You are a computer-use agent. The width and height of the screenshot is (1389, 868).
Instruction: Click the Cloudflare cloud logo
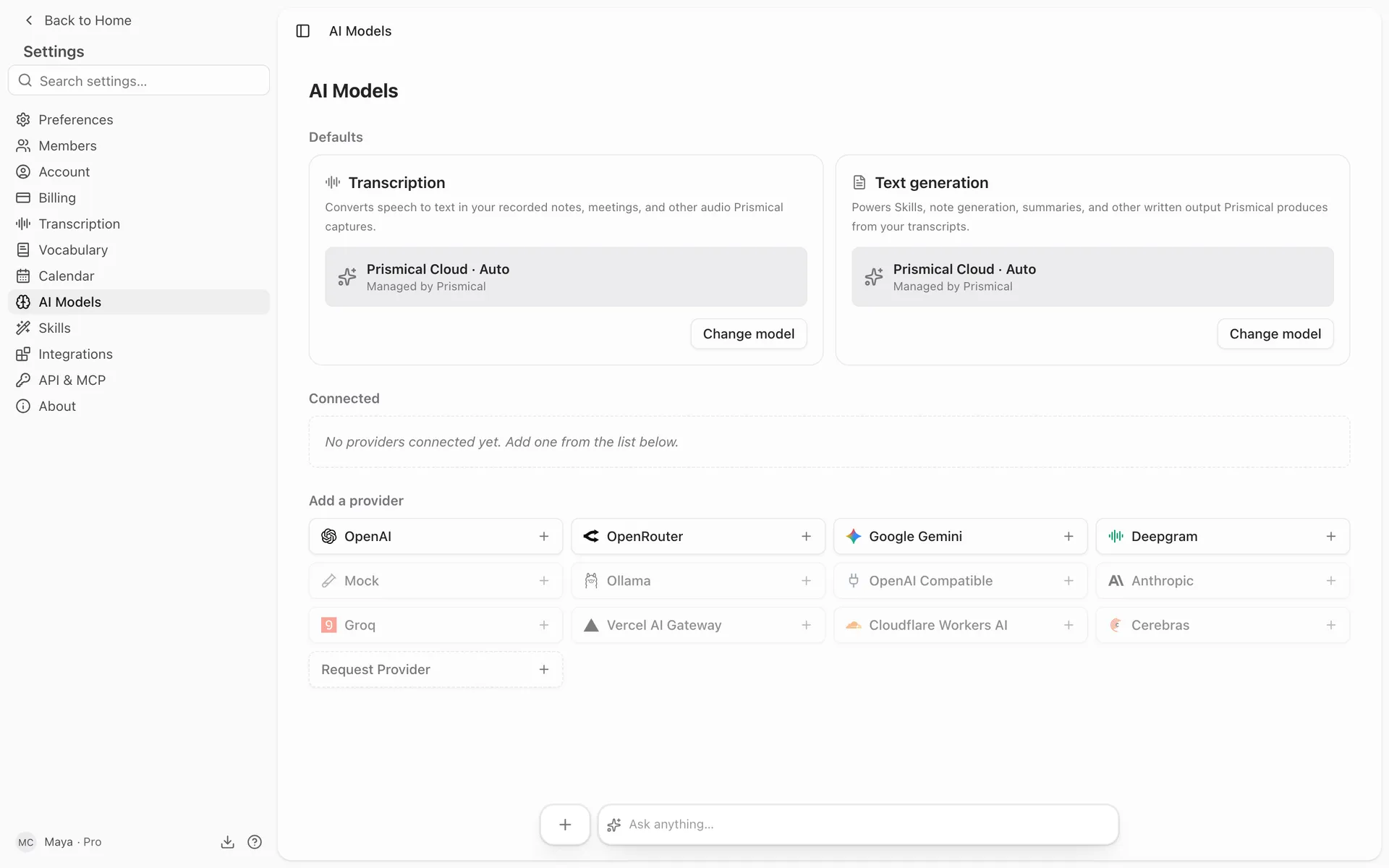tap(854, 625)
